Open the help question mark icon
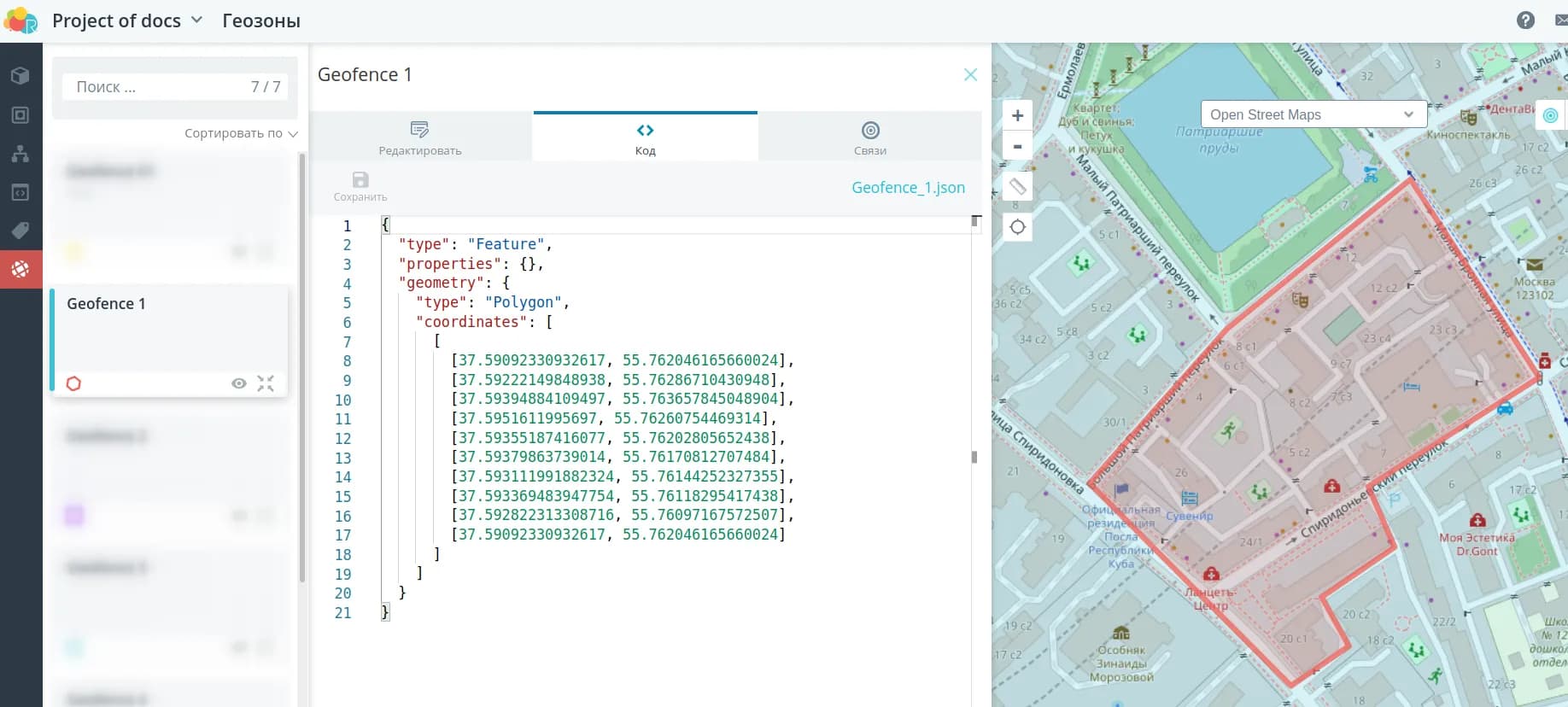The image size is (1568, 707). tap(1525, 20)
